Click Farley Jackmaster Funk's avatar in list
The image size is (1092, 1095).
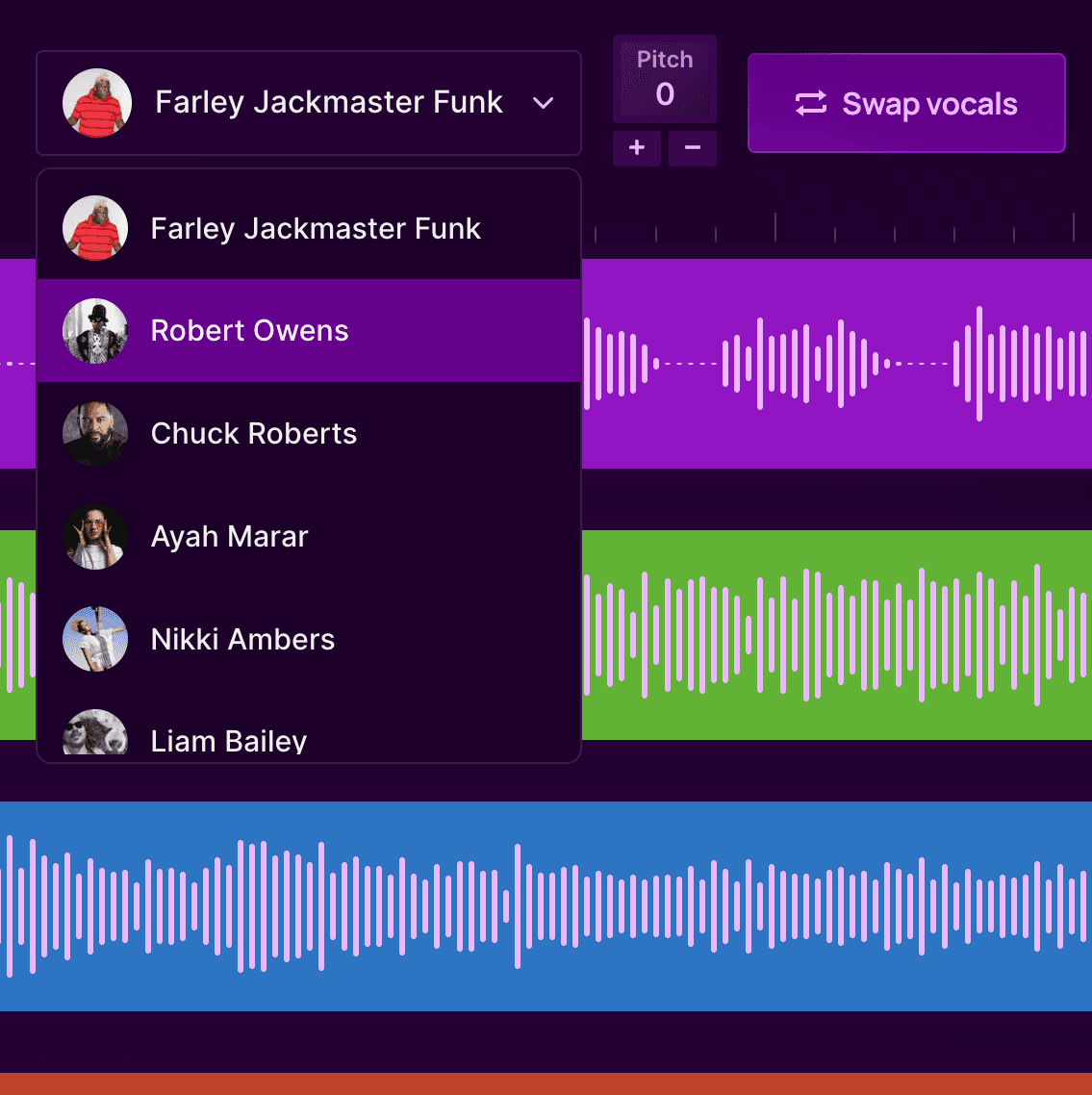coord(95,229)
